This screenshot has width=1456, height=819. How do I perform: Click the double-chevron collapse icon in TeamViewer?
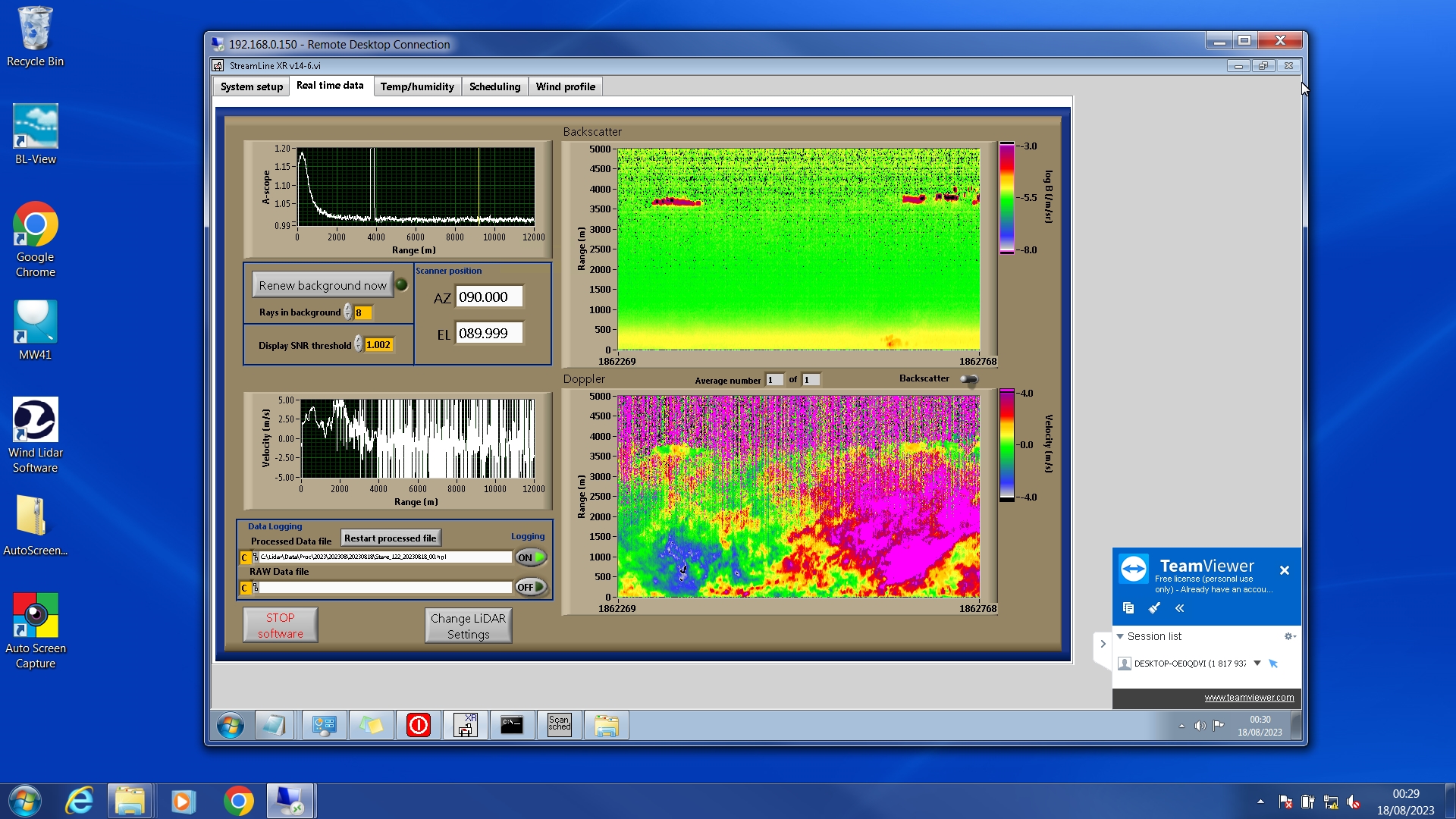[x=1179, y=607]
